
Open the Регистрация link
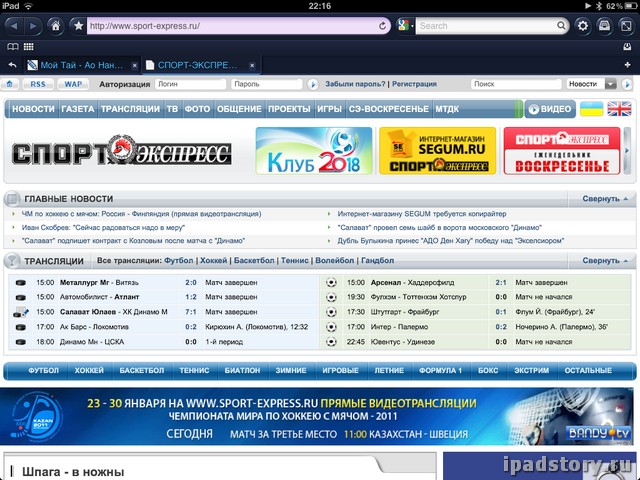point(414,84)
